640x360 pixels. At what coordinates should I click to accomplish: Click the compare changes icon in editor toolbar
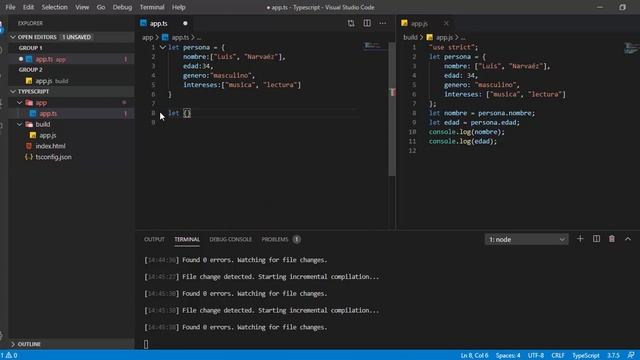tap(351, 23)
